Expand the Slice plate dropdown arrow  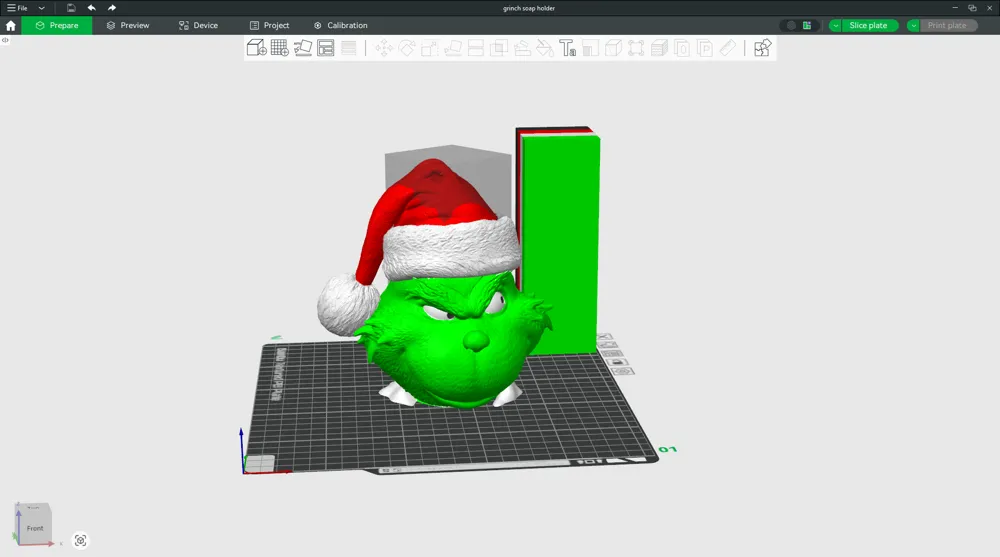point(835,26)
